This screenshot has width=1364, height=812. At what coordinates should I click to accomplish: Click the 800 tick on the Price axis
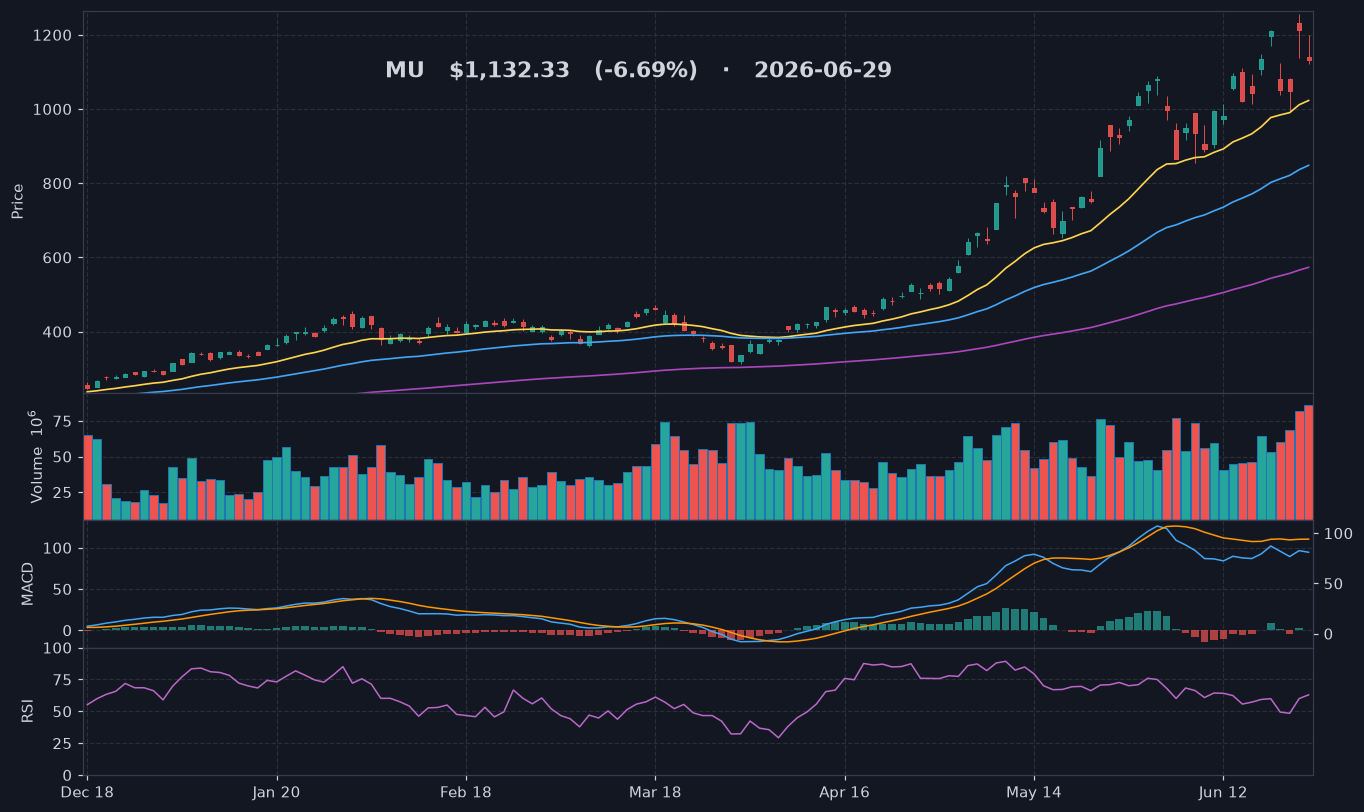point(57,184)
